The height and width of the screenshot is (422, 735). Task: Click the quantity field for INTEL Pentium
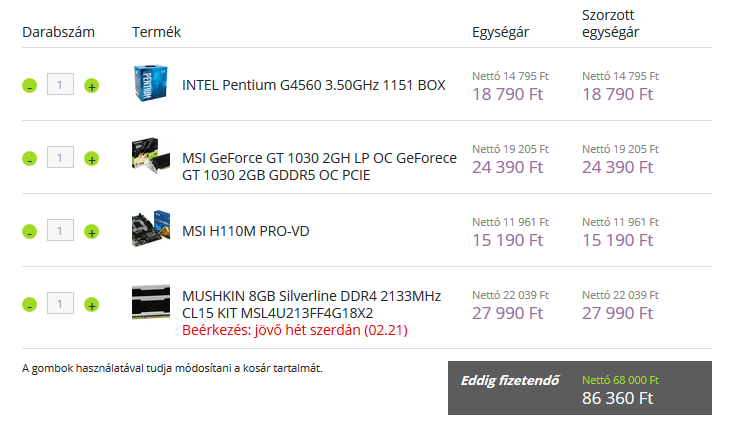[60, 84]
